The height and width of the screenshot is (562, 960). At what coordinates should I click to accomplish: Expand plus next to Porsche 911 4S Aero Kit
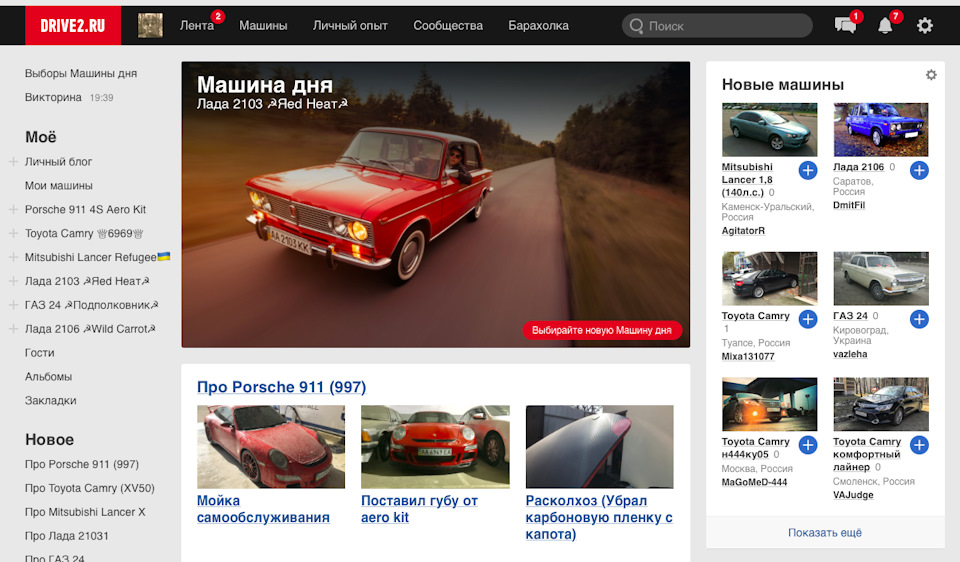pos(13,209)
